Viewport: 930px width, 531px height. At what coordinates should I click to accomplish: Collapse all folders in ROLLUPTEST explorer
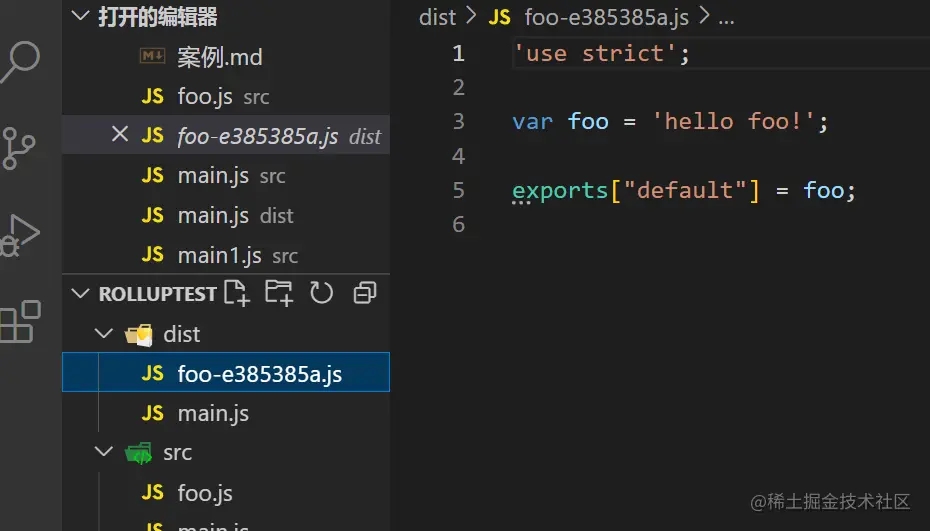click(x=365, y=293)
